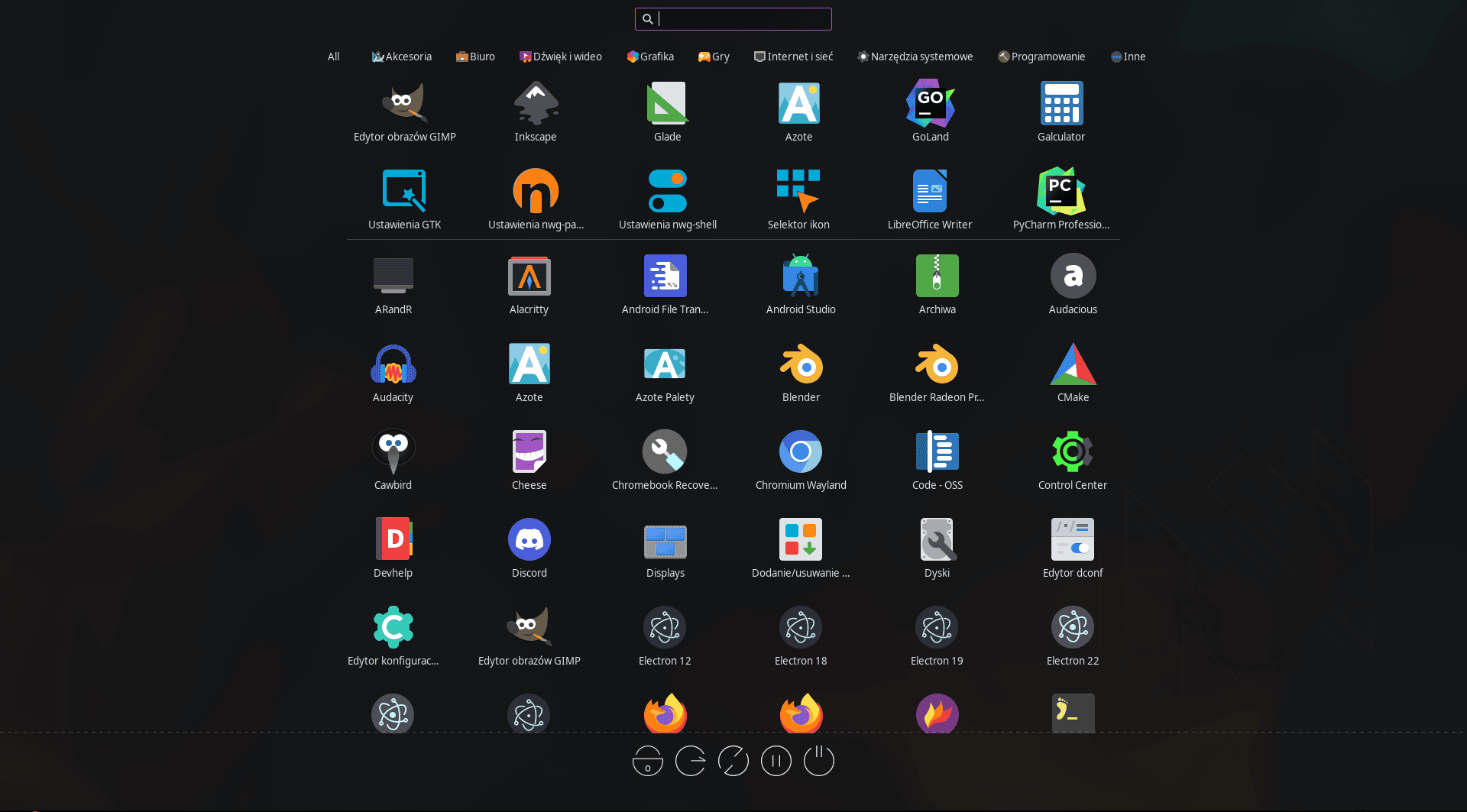This screenshot has height=812, width=1467.
Task: Click the lock screen button
Action: 648,761
